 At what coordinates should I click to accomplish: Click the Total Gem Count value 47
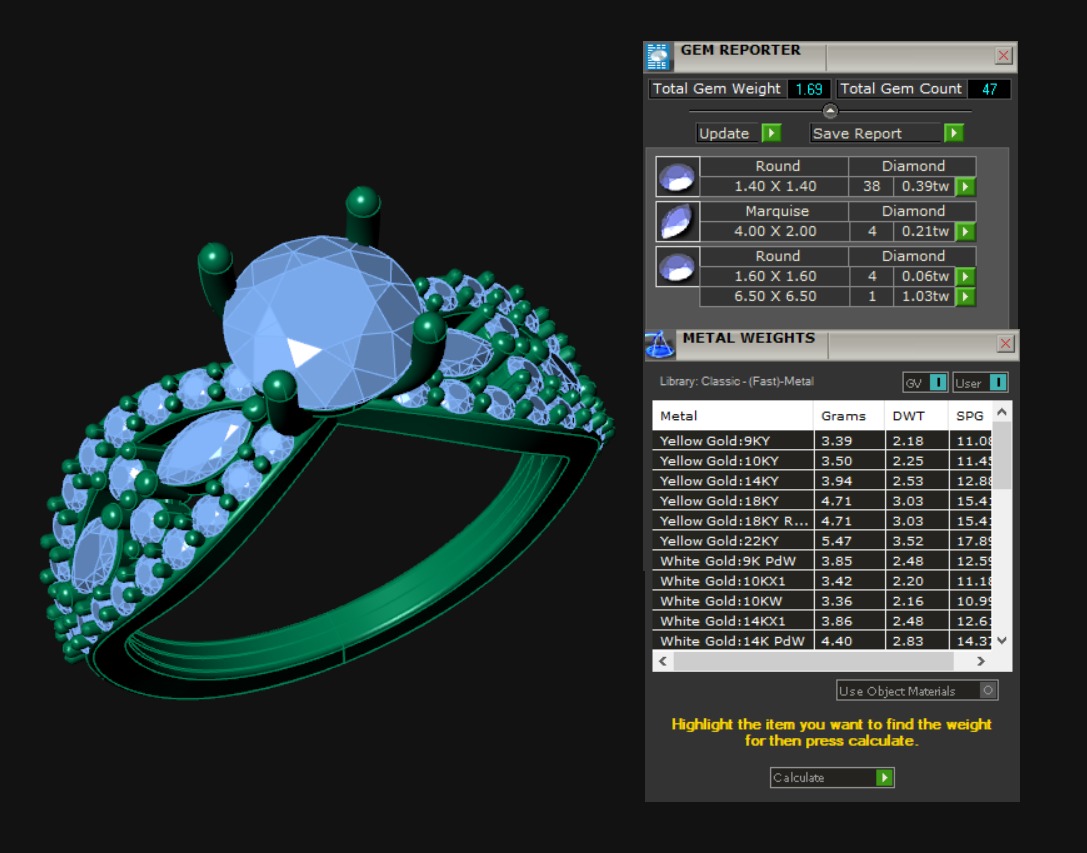989,89
